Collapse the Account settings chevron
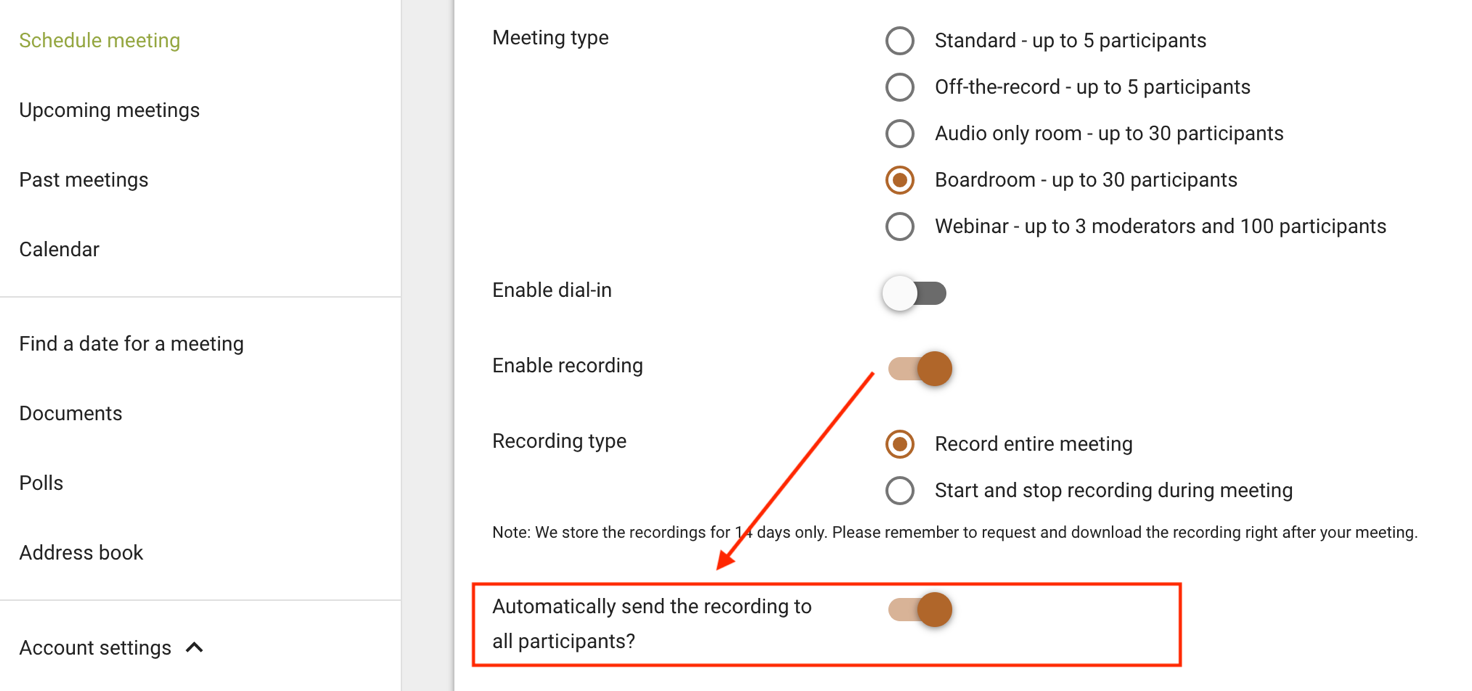Viewport: 1472px width, 691px height. (x=195, y=647)
